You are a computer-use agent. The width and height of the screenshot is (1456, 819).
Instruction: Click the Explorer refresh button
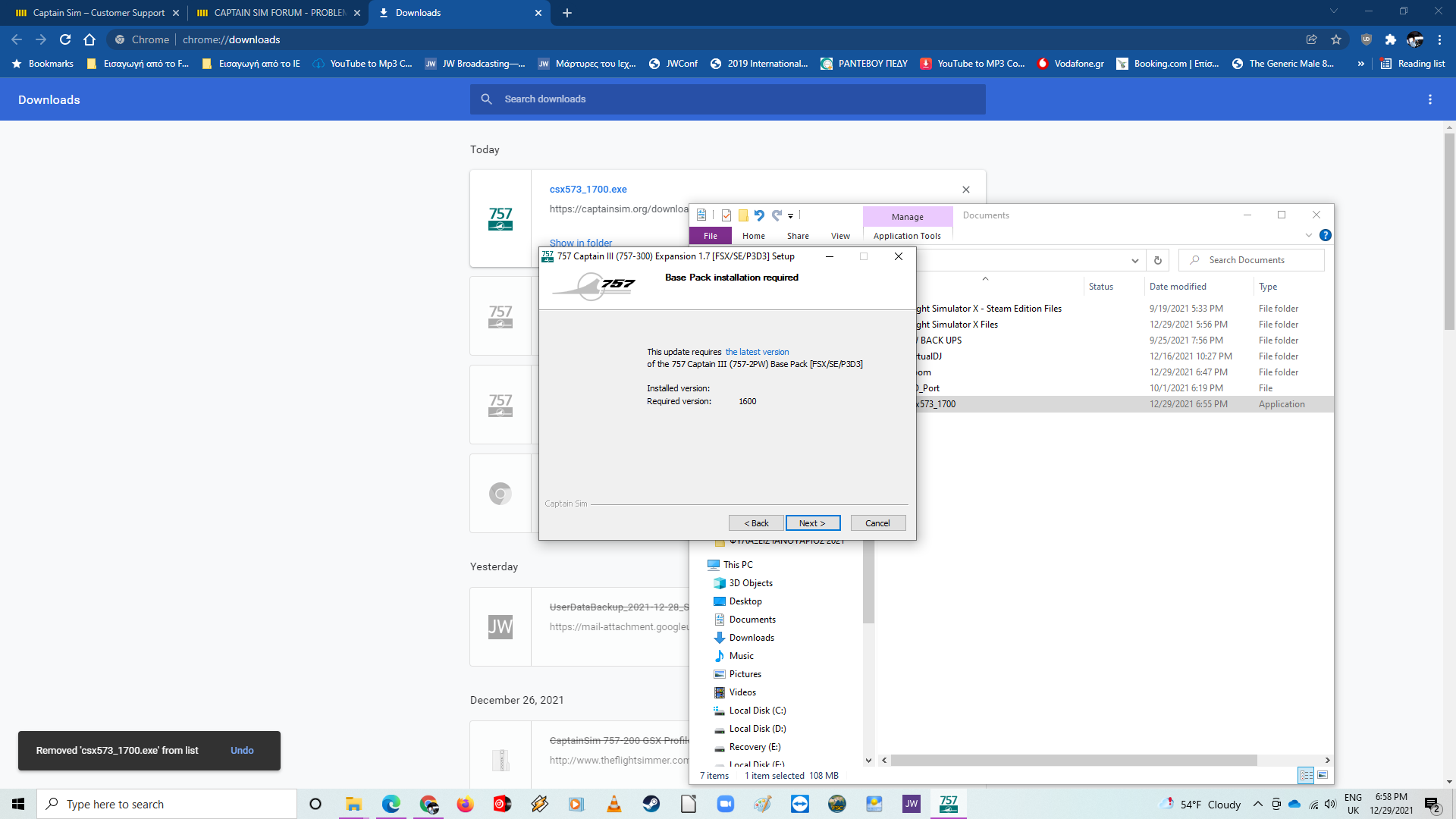point(1157,260)
